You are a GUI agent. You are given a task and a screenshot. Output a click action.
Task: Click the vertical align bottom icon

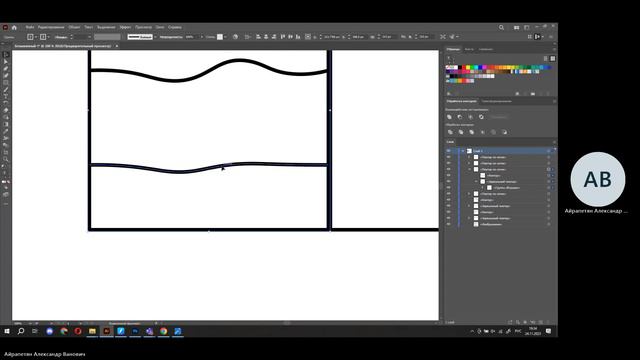point(298,37)
